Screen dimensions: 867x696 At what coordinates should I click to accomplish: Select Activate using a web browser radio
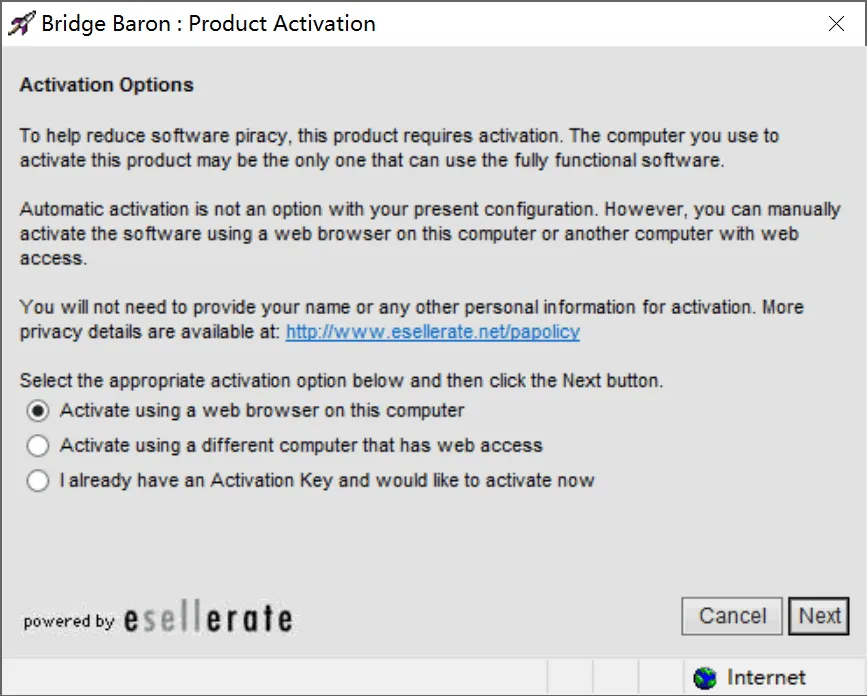38,411
